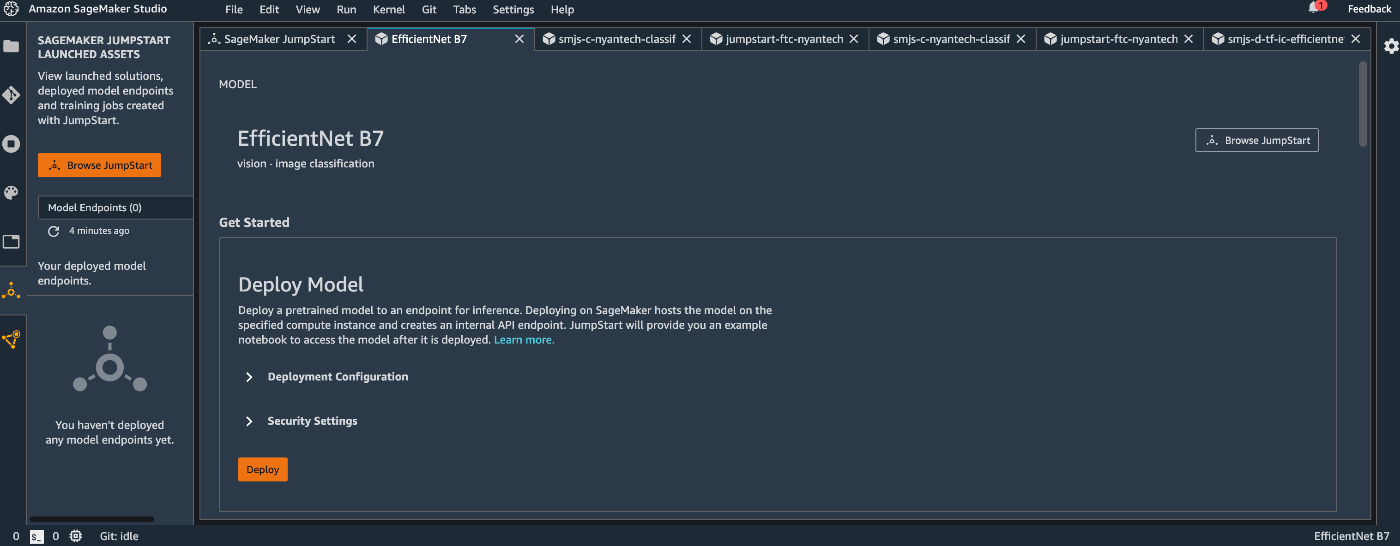Switch to smjs-d-tf-ic-efficientne tab
This screenshot has height=546, width=1400.
point(1286,39)
